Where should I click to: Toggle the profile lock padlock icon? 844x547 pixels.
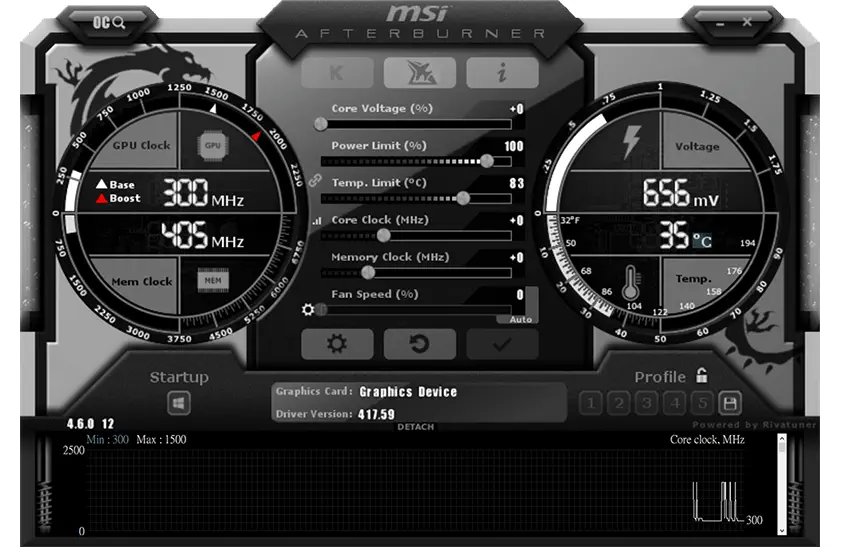point(701,375)
